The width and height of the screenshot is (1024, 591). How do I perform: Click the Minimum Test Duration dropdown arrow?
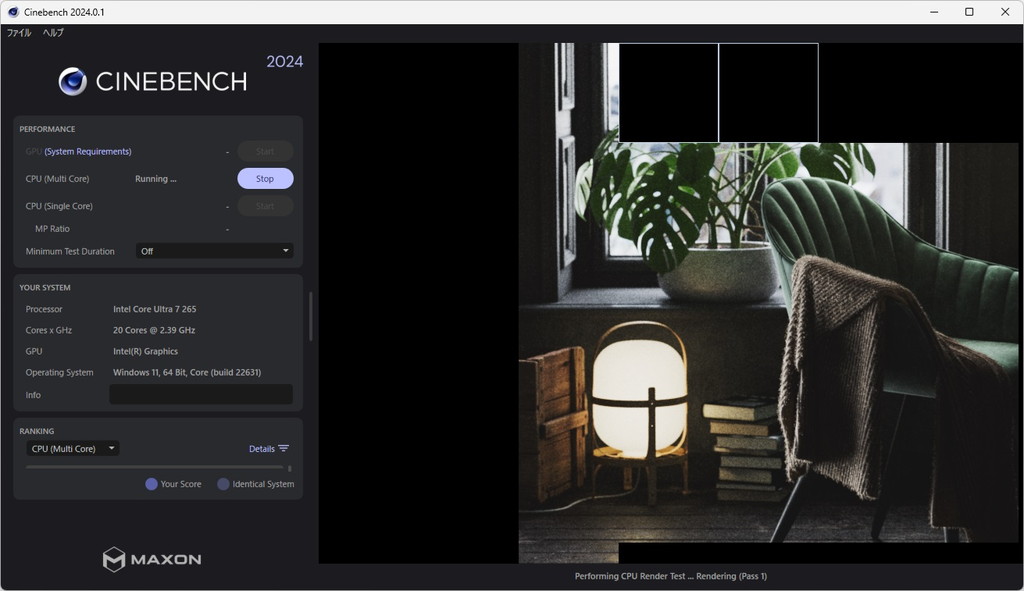285,251
